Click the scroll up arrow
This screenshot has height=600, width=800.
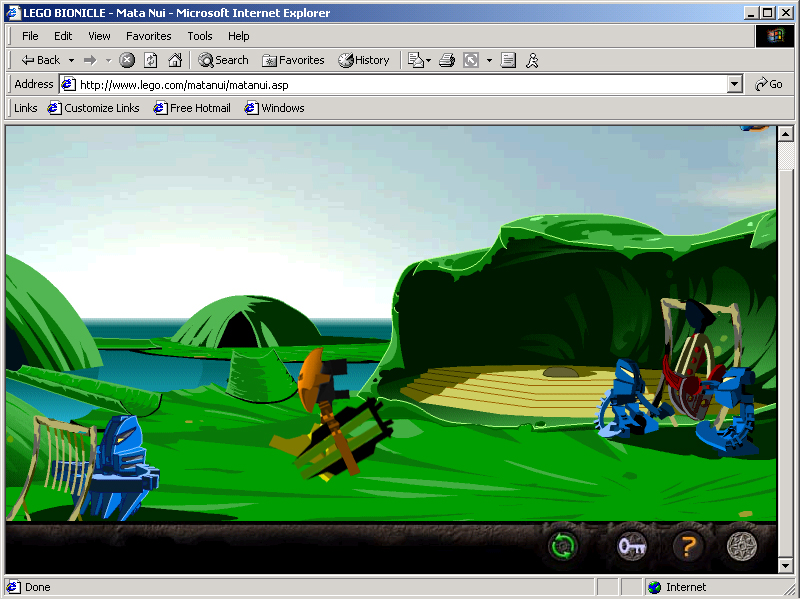coord(785,134)
